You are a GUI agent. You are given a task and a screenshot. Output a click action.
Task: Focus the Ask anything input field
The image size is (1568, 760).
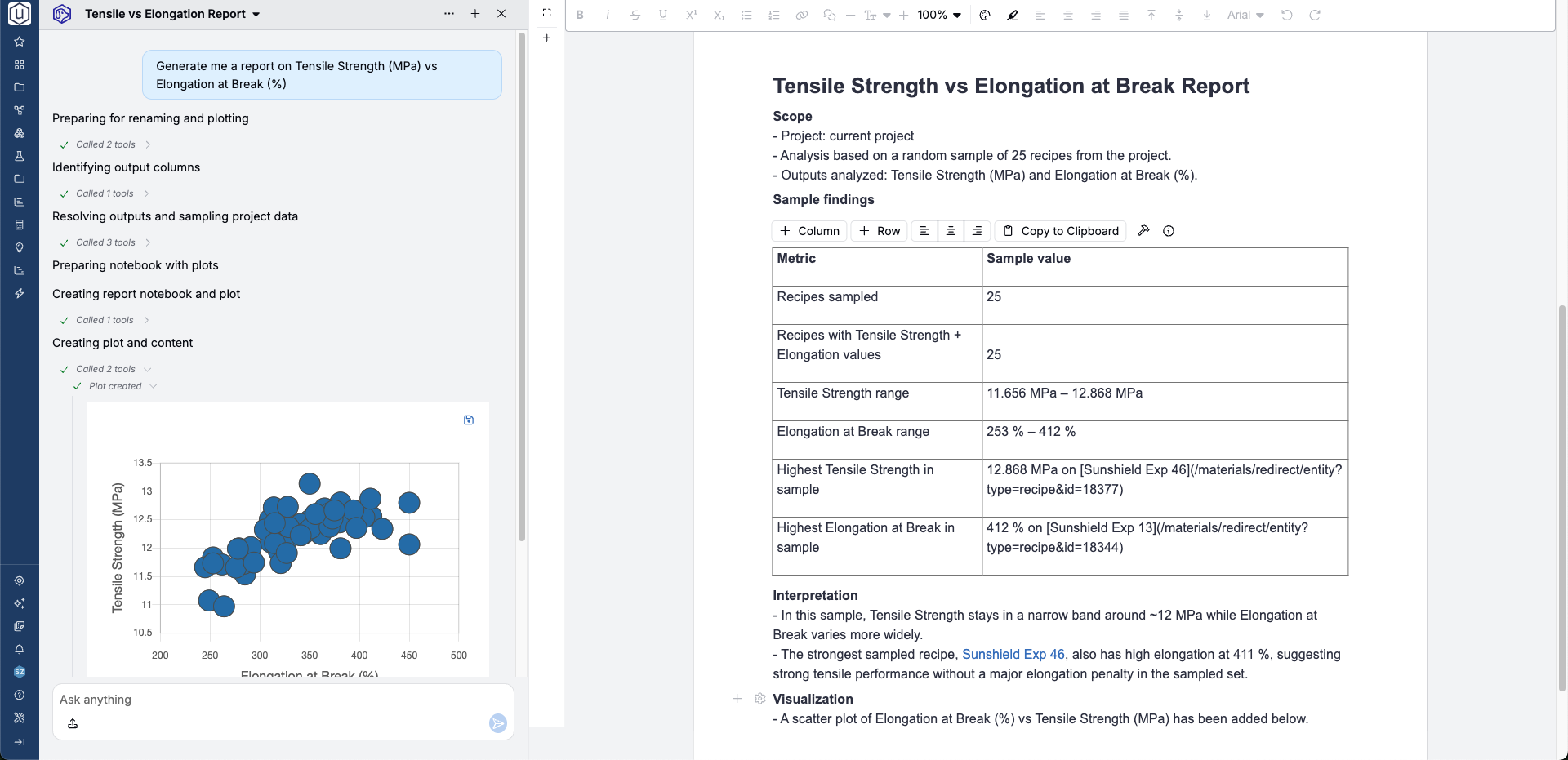coord(283,700)
